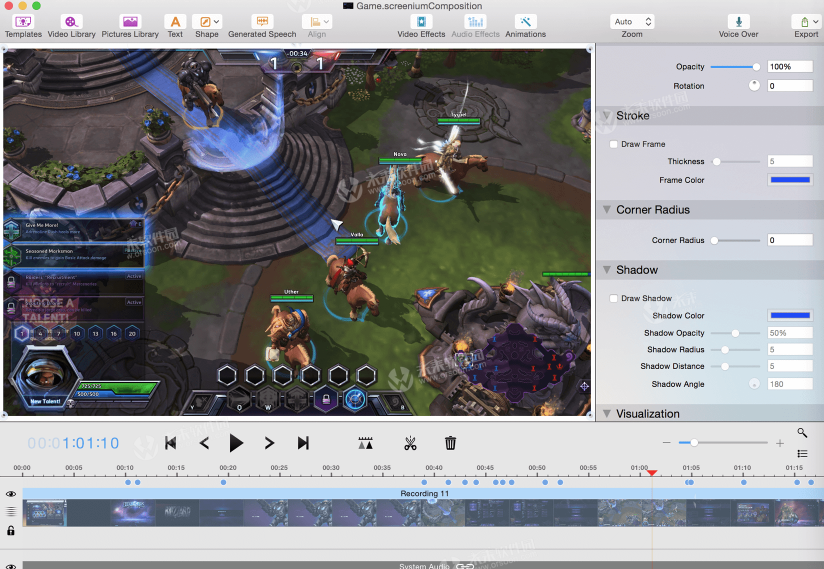Toggle Recording 11 track visibility eye

coord(11,494)
